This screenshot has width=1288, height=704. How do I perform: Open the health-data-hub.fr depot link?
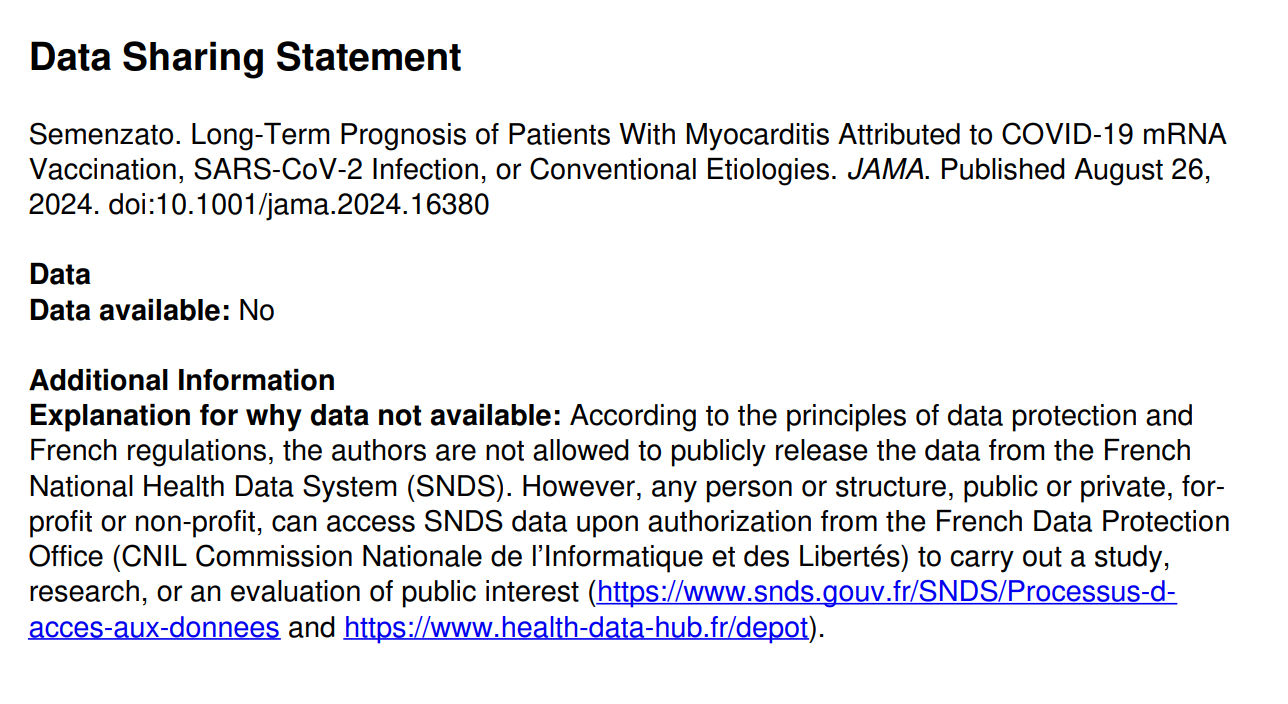point(575,628)
